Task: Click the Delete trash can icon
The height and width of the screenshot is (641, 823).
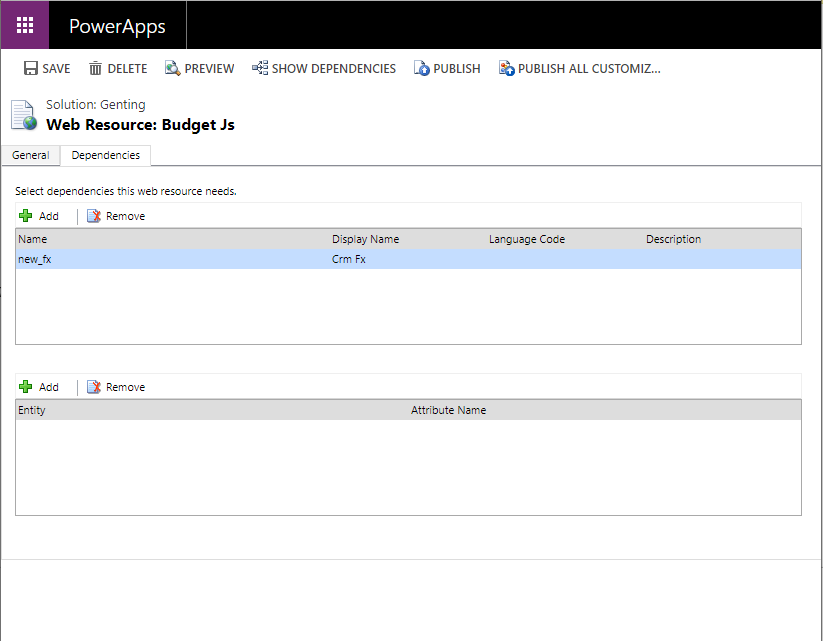Action: (95, 68)
